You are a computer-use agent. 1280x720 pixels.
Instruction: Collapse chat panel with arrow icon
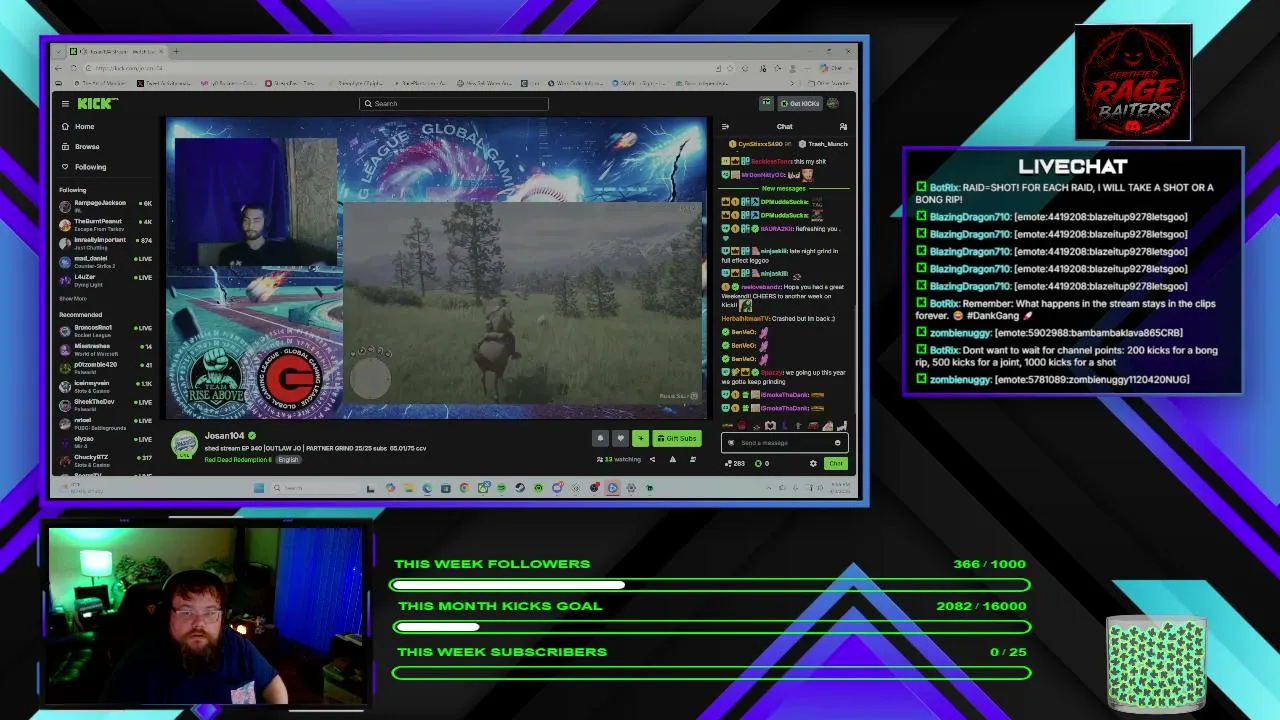pos(725,127)
